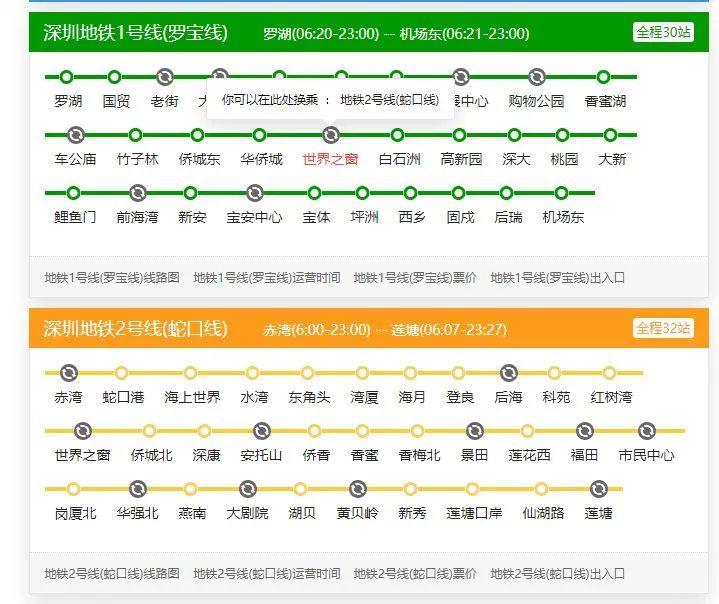Click the 华强北 transfer station icon

tap(138, 489)
